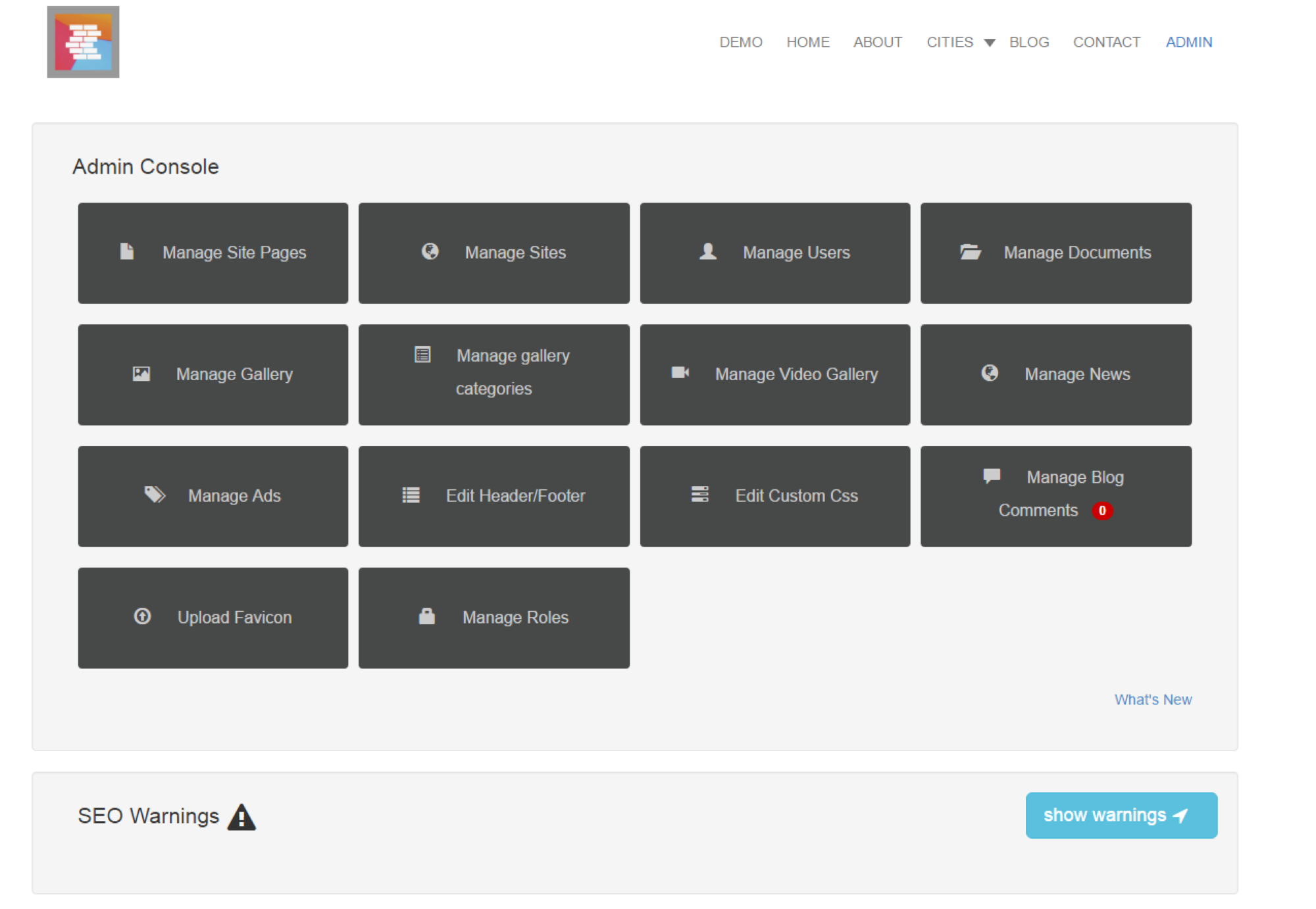Click the tags icon on Manage Ads
This screenshot has height=909, width=1316.
[x=155, y=495]
